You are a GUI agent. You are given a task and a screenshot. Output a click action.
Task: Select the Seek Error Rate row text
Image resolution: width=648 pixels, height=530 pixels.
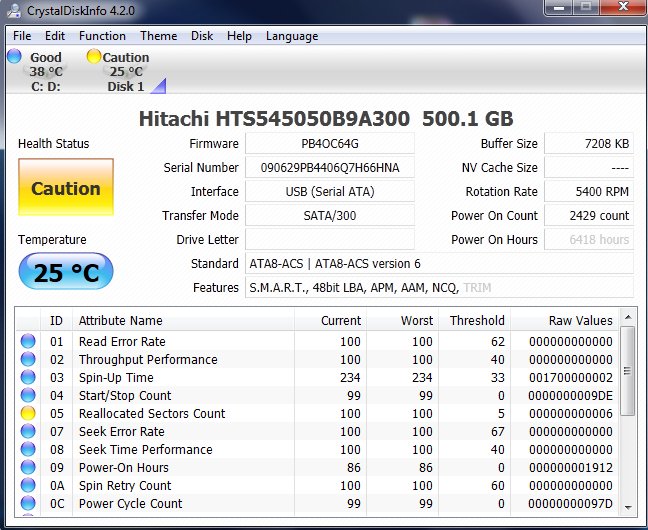pos(122,432)
